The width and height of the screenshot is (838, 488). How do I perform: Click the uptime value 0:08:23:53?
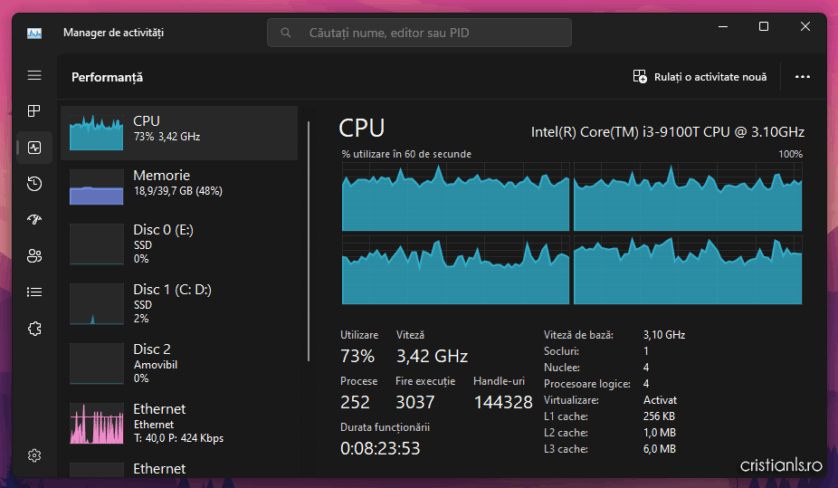tap(380, 448)
